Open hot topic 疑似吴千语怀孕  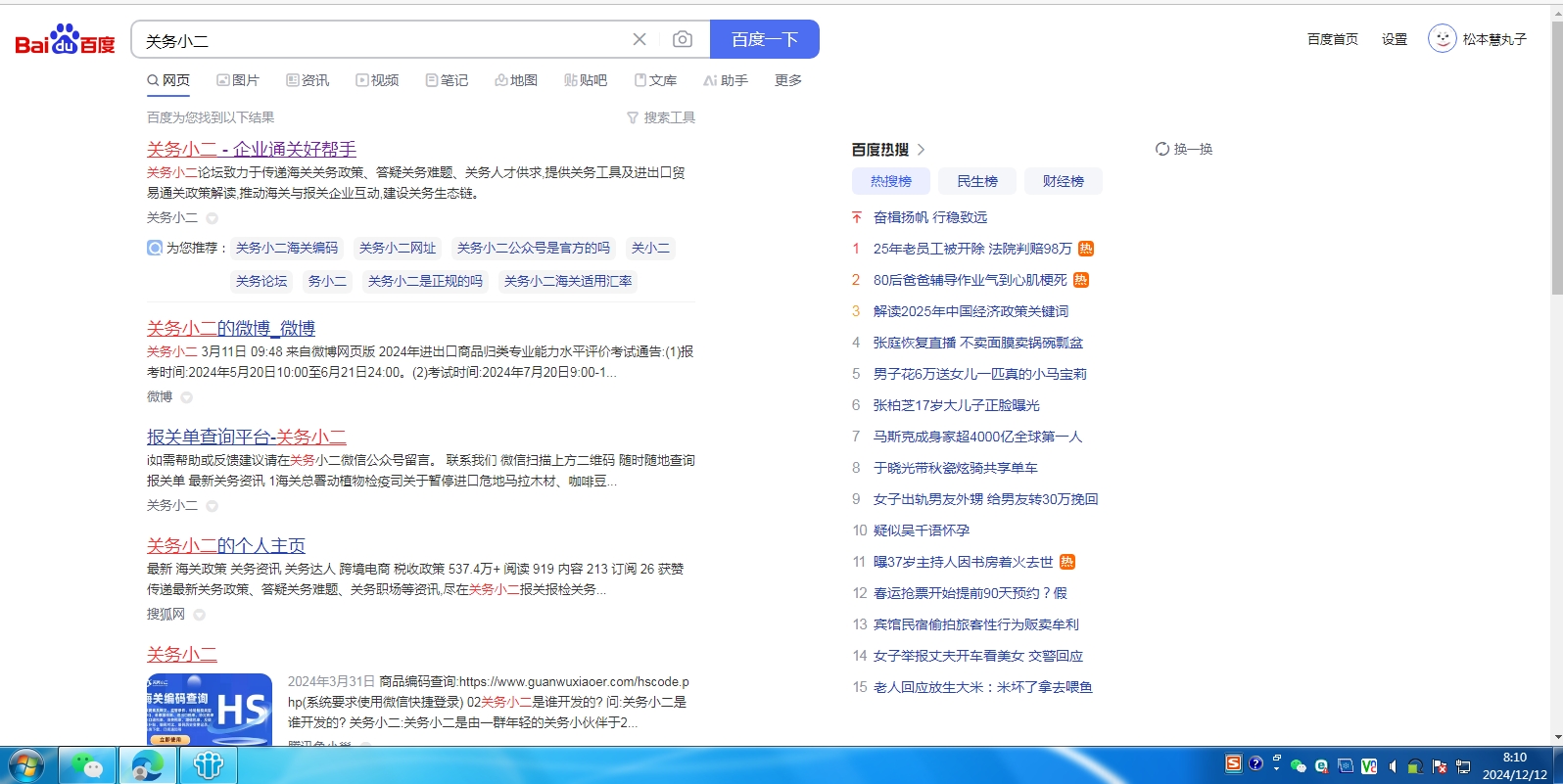922,530
